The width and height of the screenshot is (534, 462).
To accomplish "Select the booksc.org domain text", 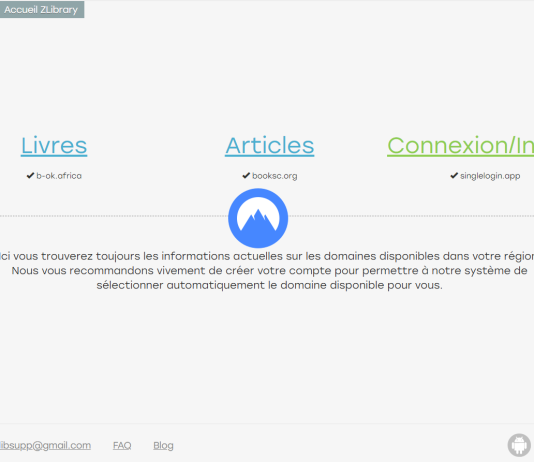I will [x=274, y=176].
